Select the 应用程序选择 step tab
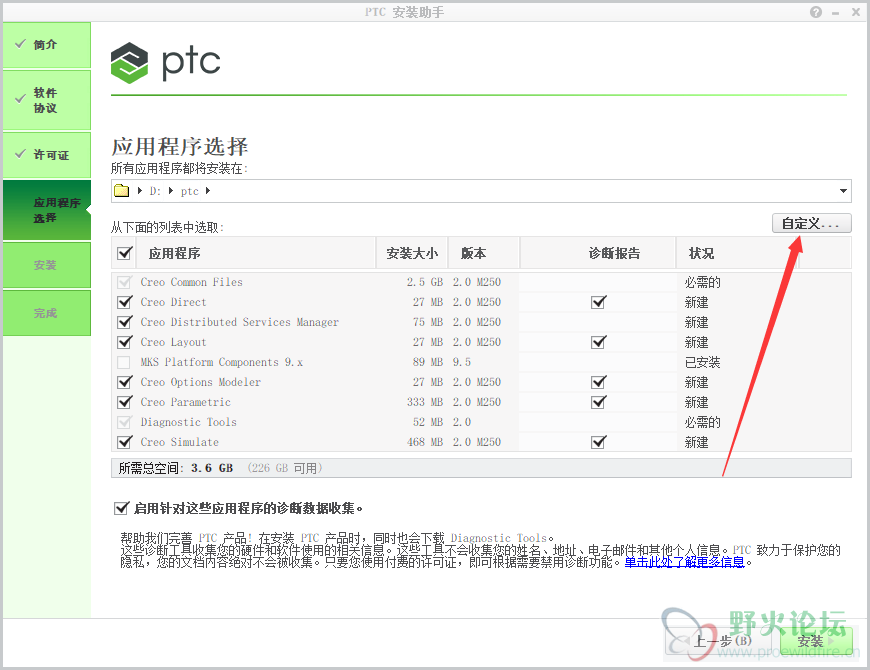The height and width of the screenshot is (670, 870). click(47, 210)
